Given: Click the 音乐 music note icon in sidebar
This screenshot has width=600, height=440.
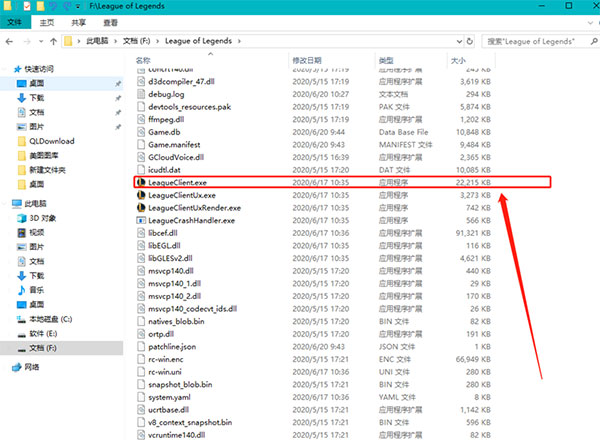Looking at the screenshot, I should (x=22, y=290).
